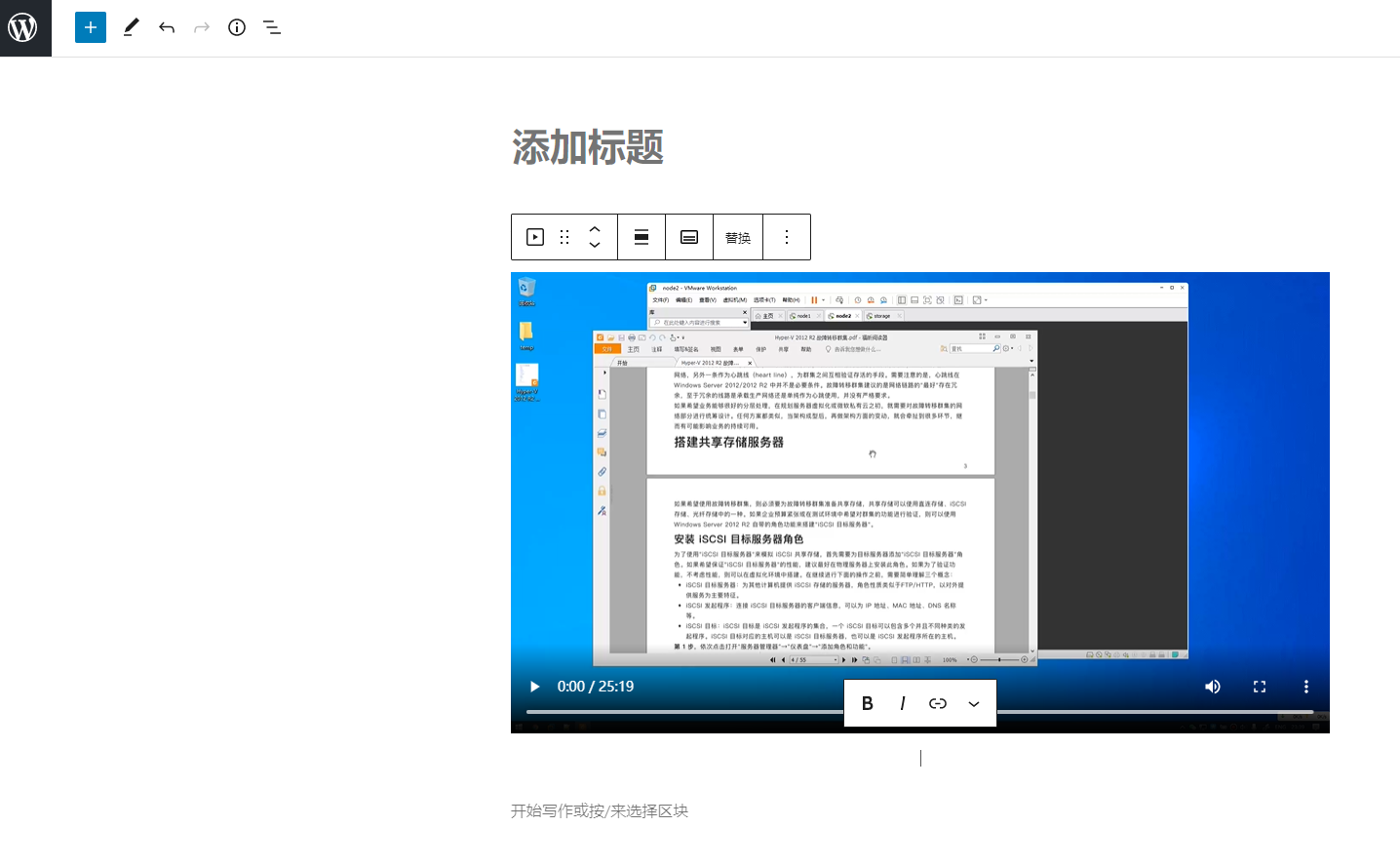Insert a link from the formatting toolbar
The width and height of the screenshot is (1400, 867).
click(x=938, y=703)
